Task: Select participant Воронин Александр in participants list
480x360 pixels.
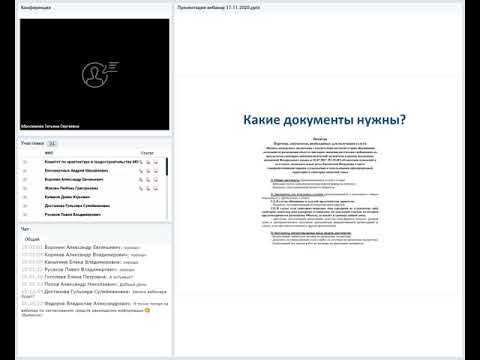Action: point(74,179)
